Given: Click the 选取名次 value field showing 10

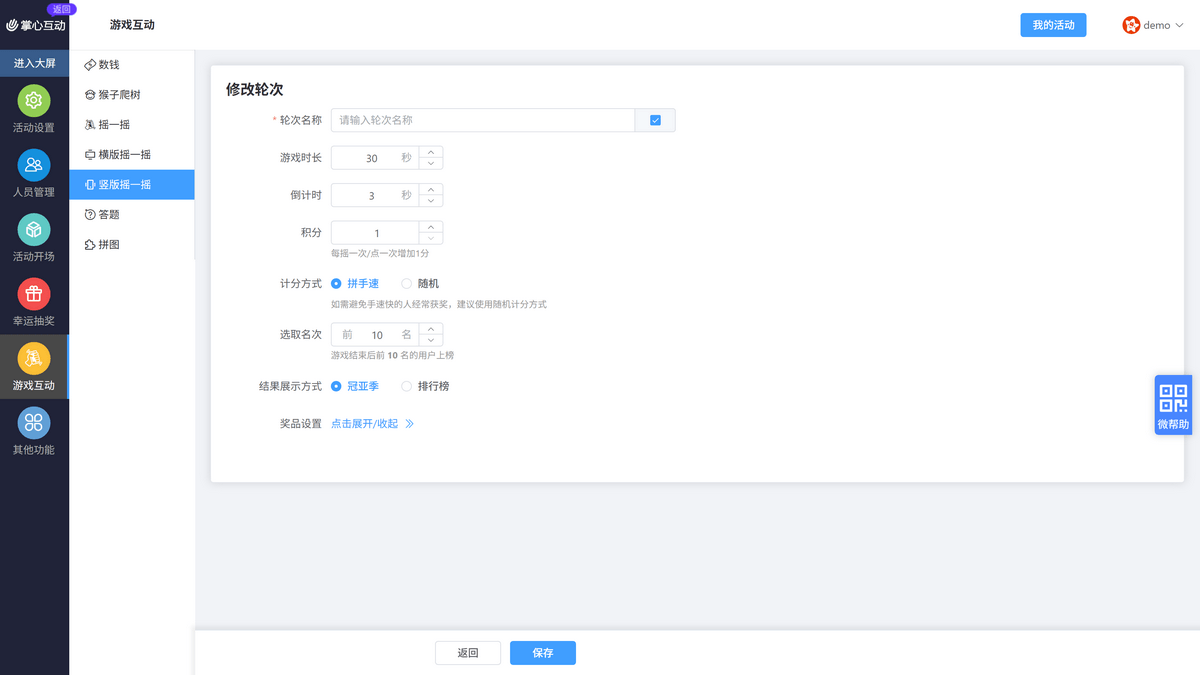Looking at the screenshot, I should click(x=377, y=335).
